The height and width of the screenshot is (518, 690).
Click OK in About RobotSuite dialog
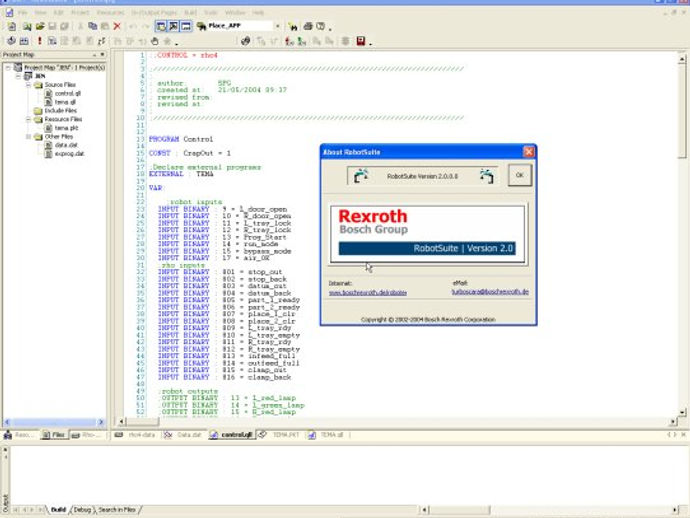pos(520,175)
